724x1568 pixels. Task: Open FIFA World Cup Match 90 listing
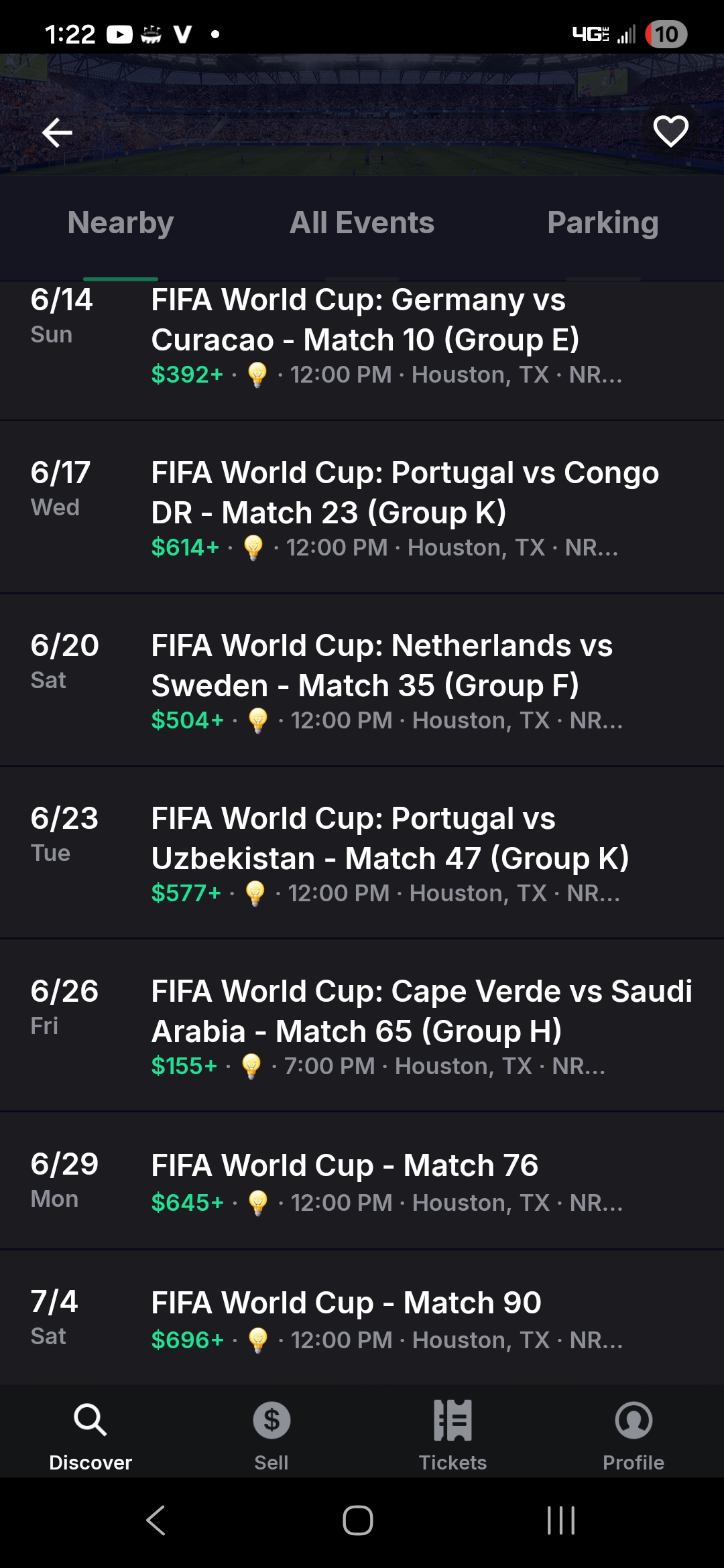346,1303
